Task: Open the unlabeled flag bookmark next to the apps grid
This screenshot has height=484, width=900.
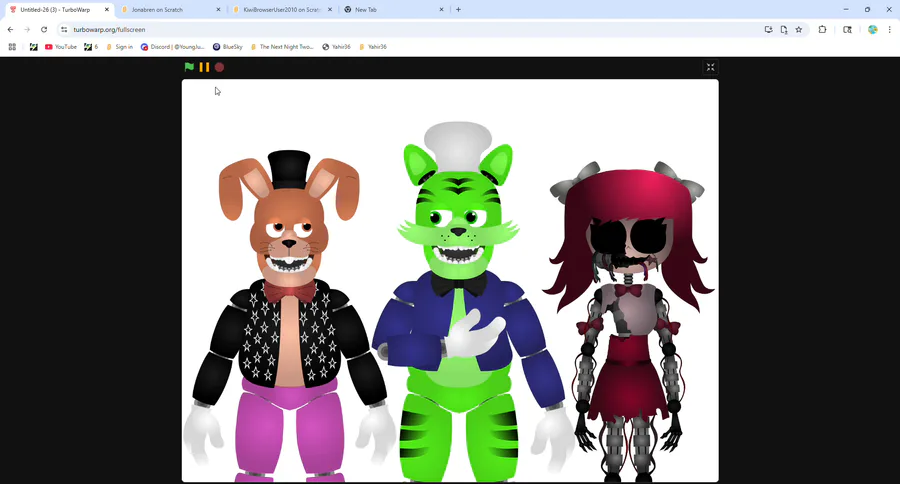Action: [33, 47]
